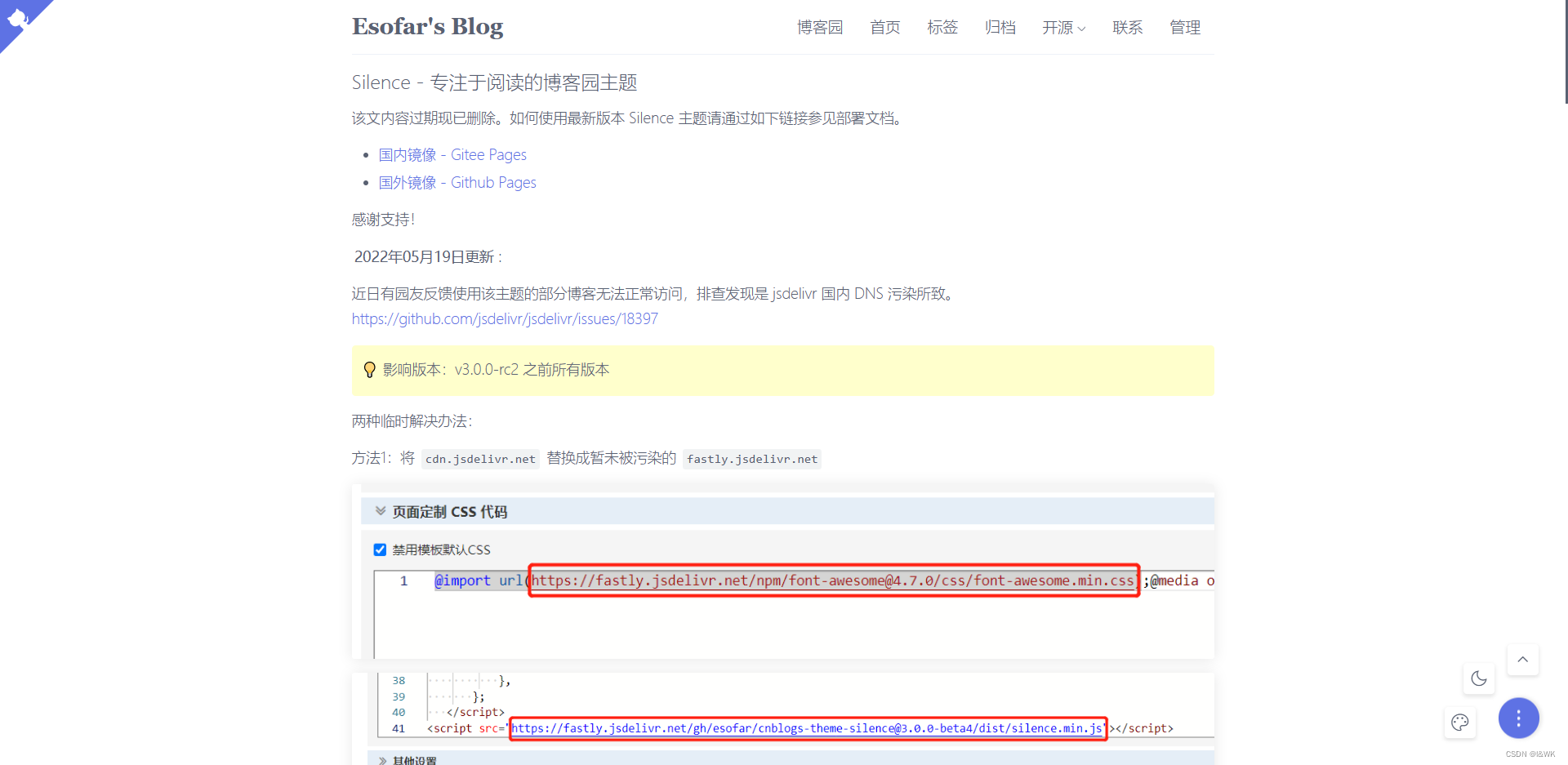The height and width of the screenshot is (765, 1568).
Task: Click the back-to-top arrow button
Action: pos(1523,660)
